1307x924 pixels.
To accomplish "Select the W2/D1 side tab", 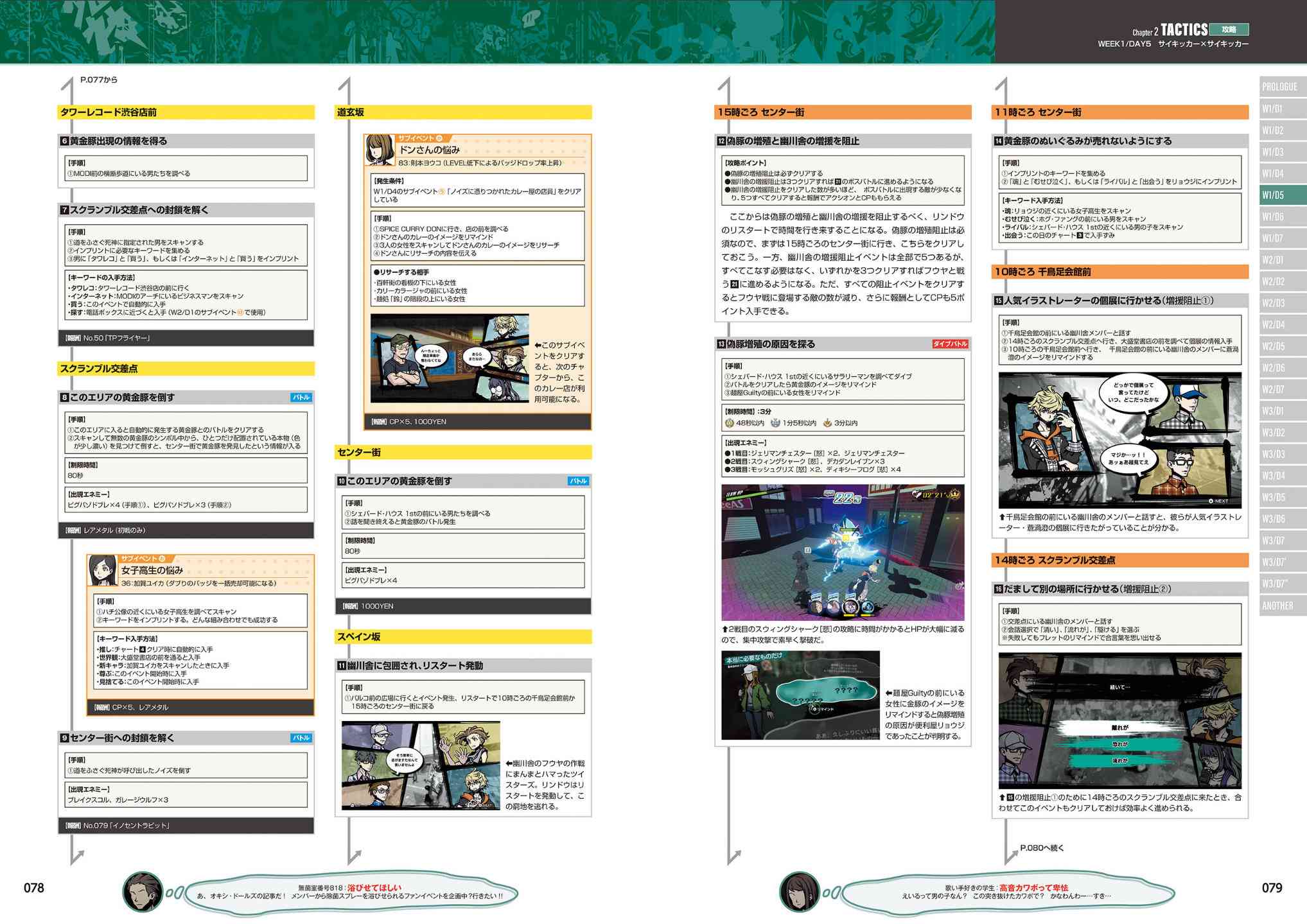I will [x=1274, y=260].
